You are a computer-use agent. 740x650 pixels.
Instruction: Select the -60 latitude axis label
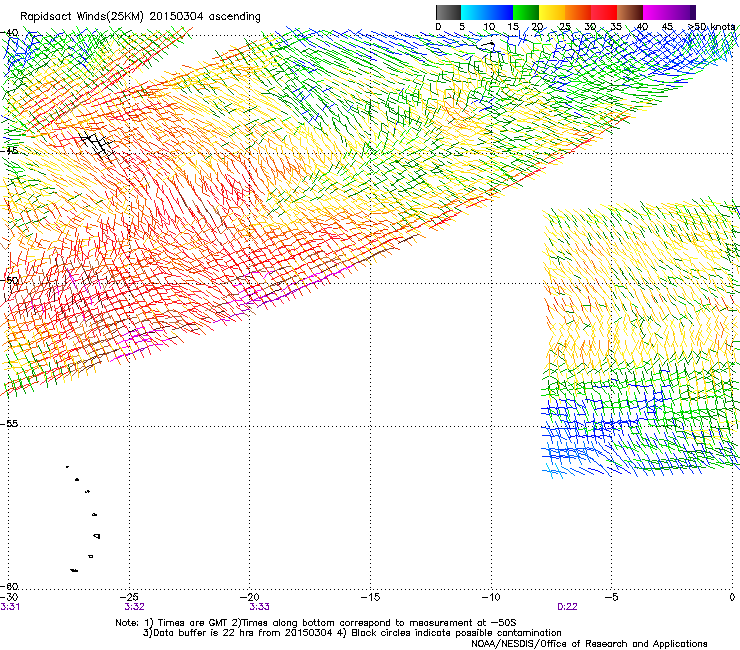[x=9, y=586]
